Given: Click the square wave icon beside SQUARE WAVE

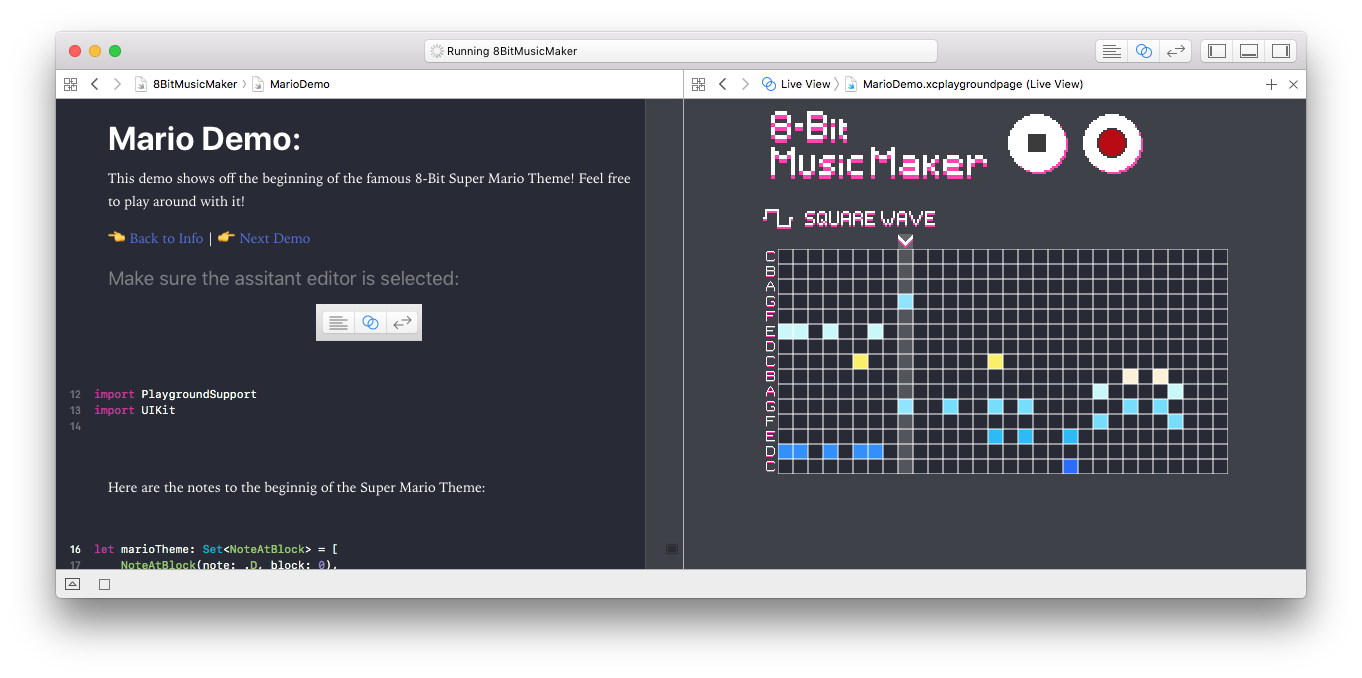Looking at the screenshot, I should 777,218.
